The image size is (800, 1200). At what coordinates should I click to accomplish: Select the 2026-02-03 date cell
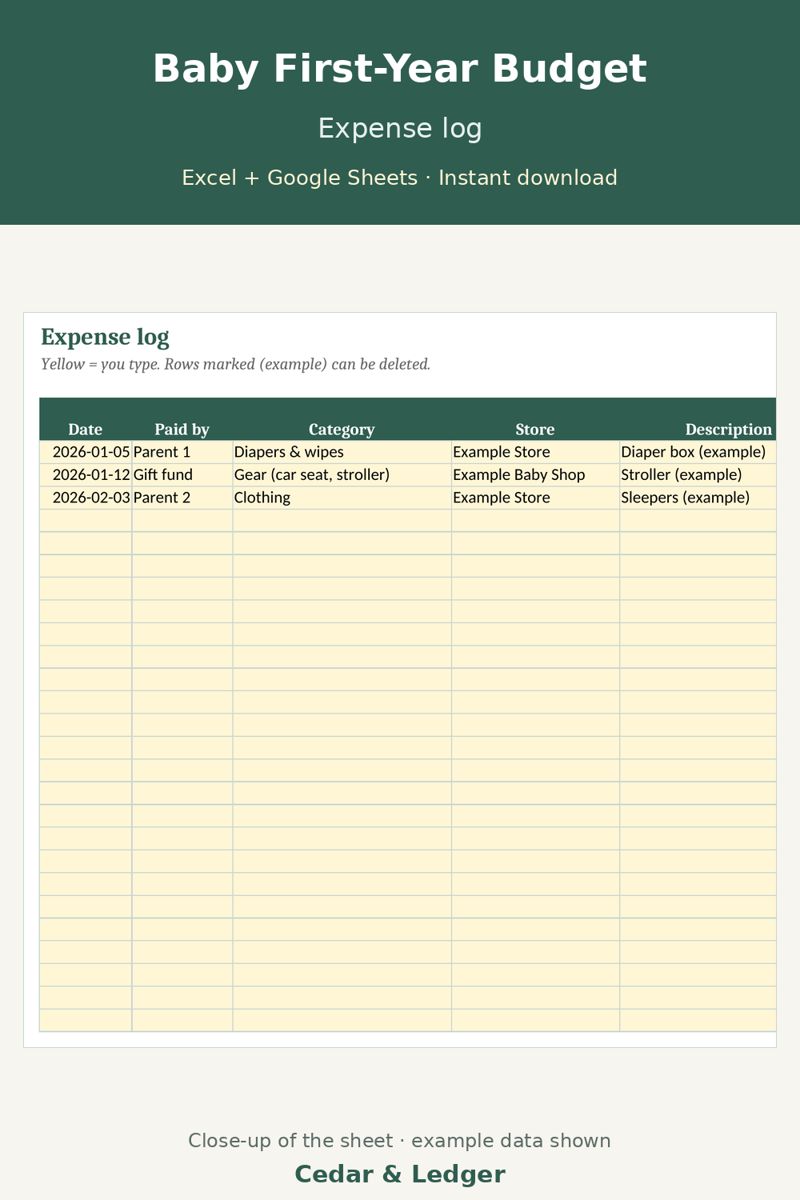pos(85,498)
